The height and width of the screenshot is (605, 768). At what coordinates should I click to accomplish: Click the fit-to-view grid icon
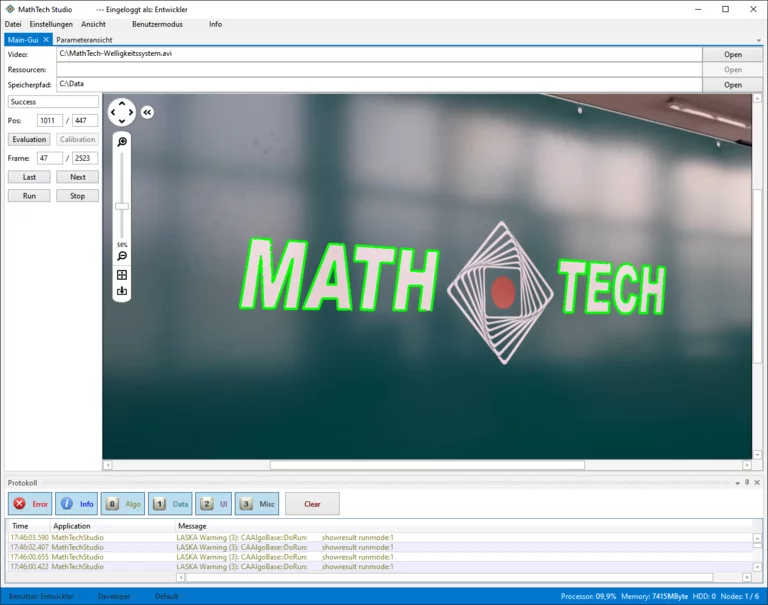122,275
